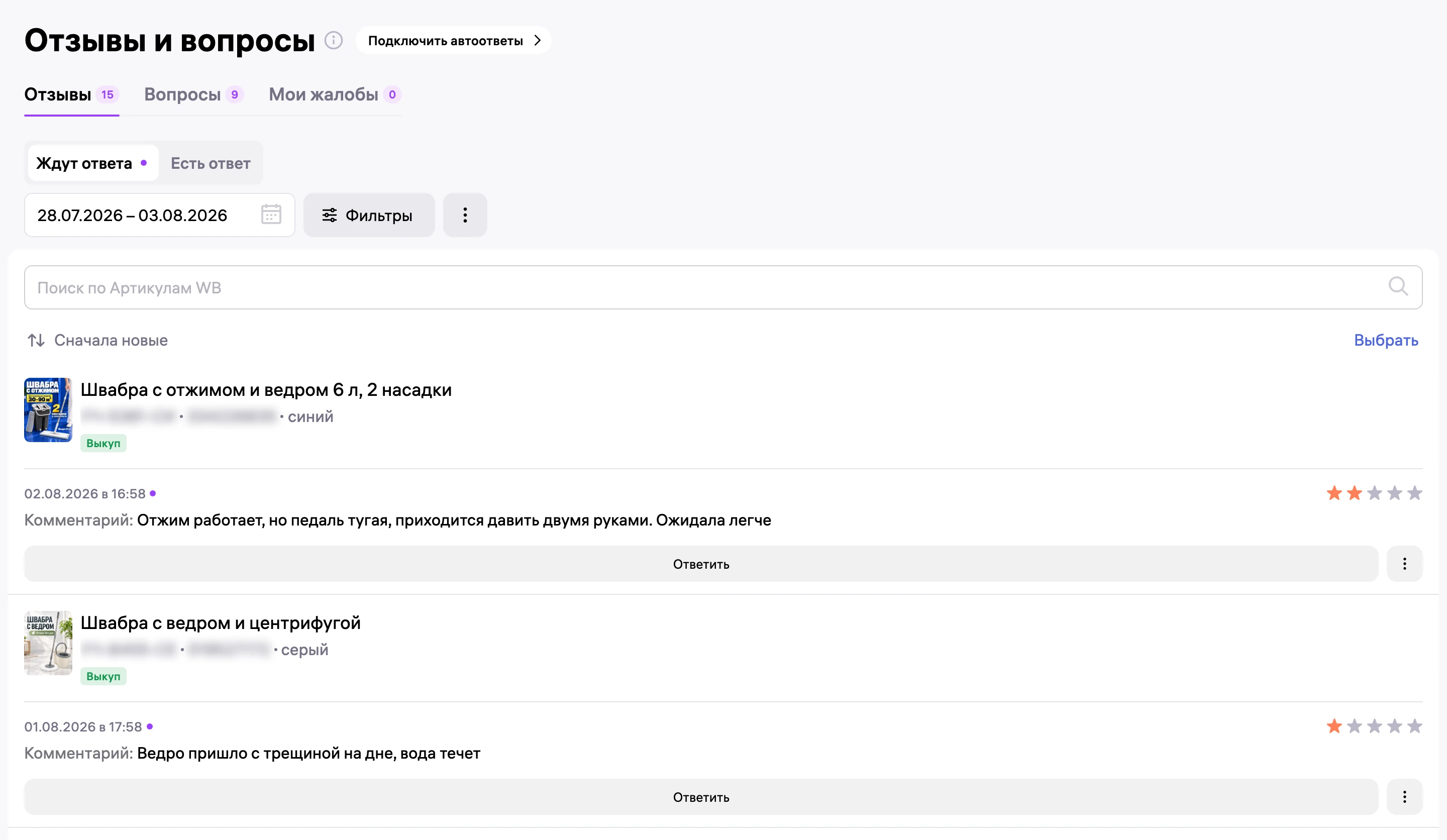
Task: Expand the Подключить автоответы chevron
Action: click(x=538, y=41)
